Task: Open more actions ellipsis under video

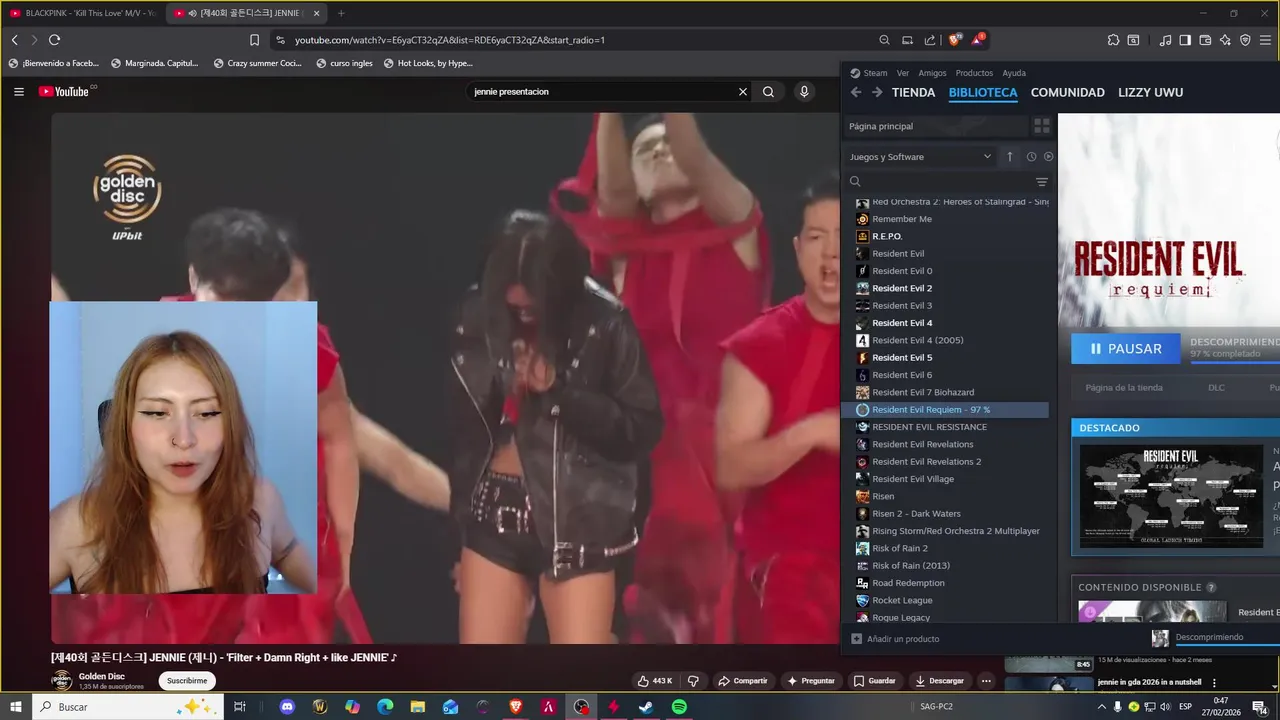Action: (986, 681)
